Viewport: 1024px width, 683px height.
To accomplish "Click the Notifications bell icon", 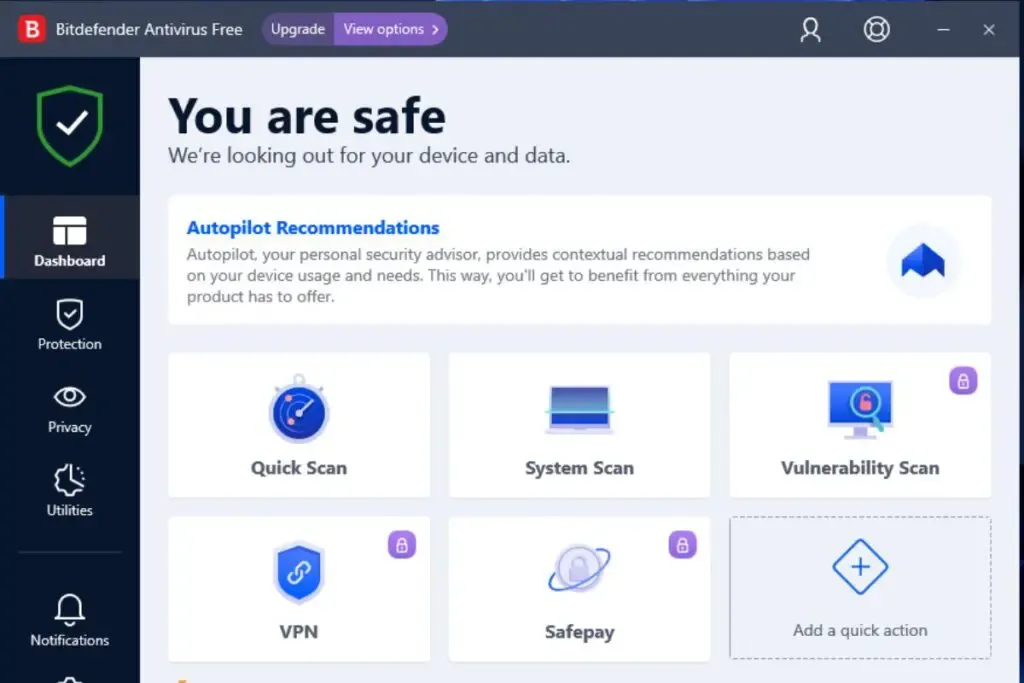I will [70, 611].
